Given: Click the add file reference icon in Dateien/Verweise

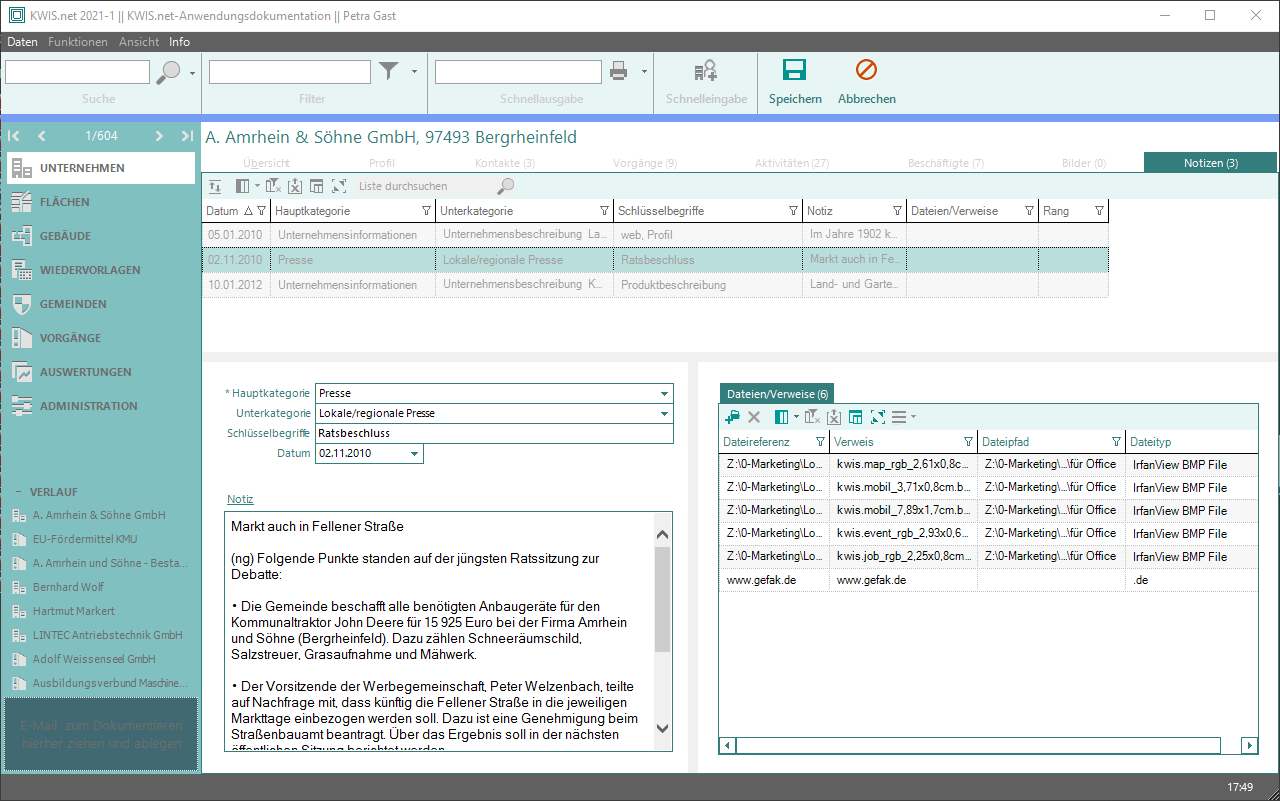Looking at the screenshot, I should pos(732,417).
